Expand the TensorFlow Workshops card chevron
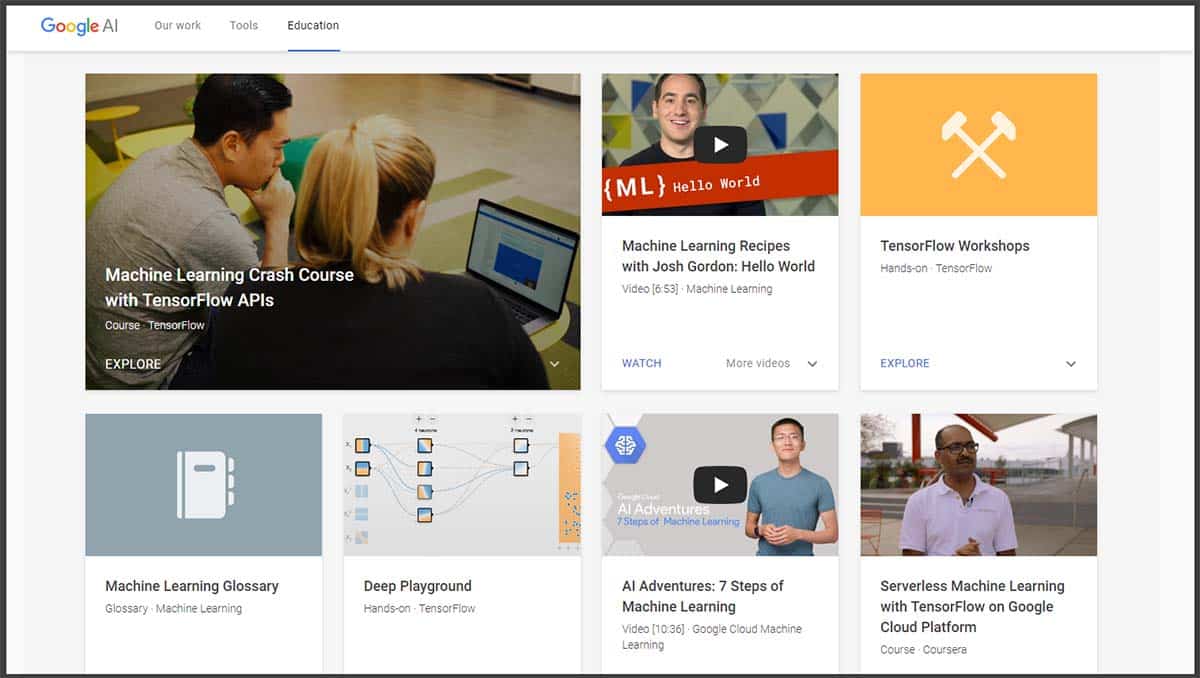Viewport: 1200px width, 678px height. pos(1070,364)
